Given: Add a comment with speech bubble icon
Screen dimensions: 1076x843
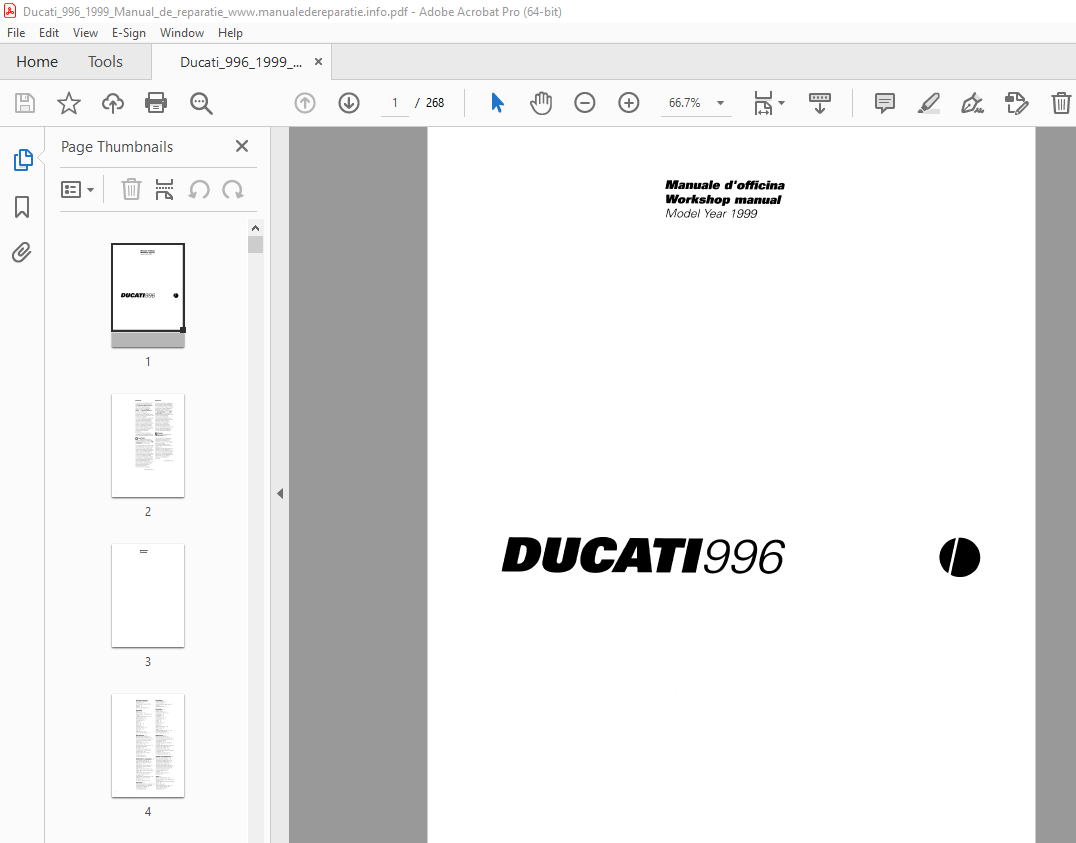Looking at the screenshot, I should click(x=885, y=103).
